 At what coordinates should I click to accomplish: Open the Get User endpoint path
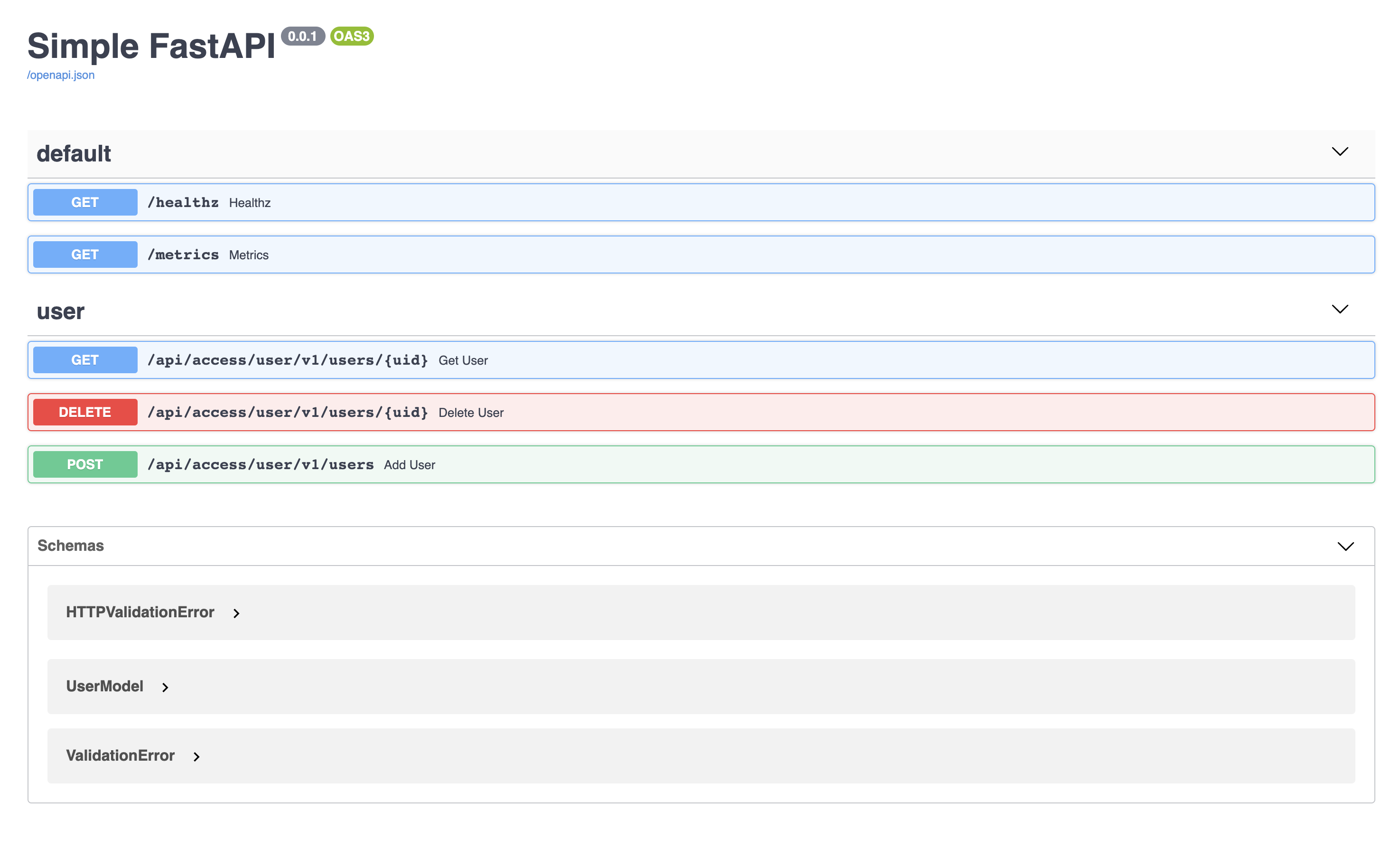pyautogui.click(x=288, y=360)
